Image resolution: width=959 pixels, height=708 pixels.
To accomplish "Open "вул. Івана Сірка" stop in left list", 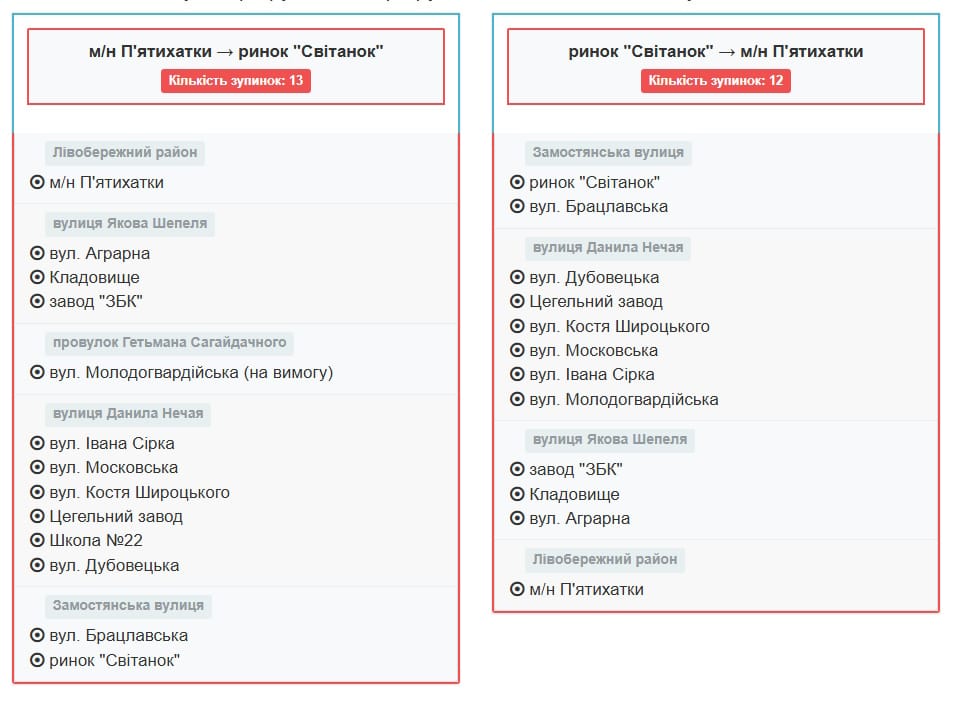I will pos(112,444).
